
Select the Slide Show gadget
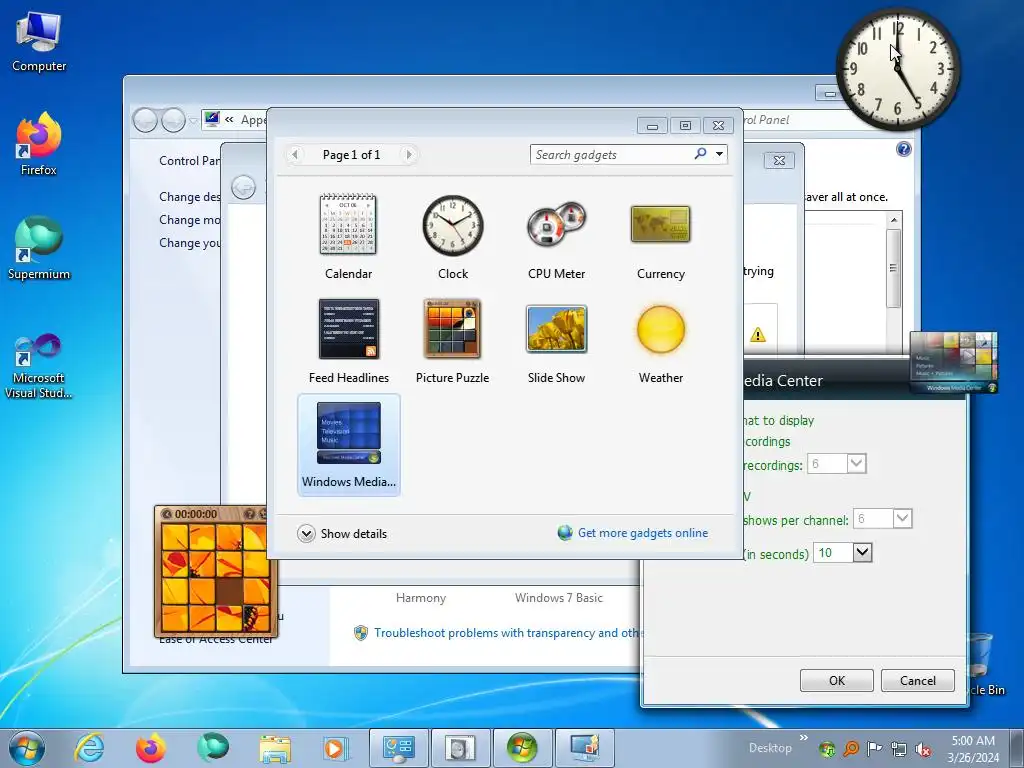[556, 340]
